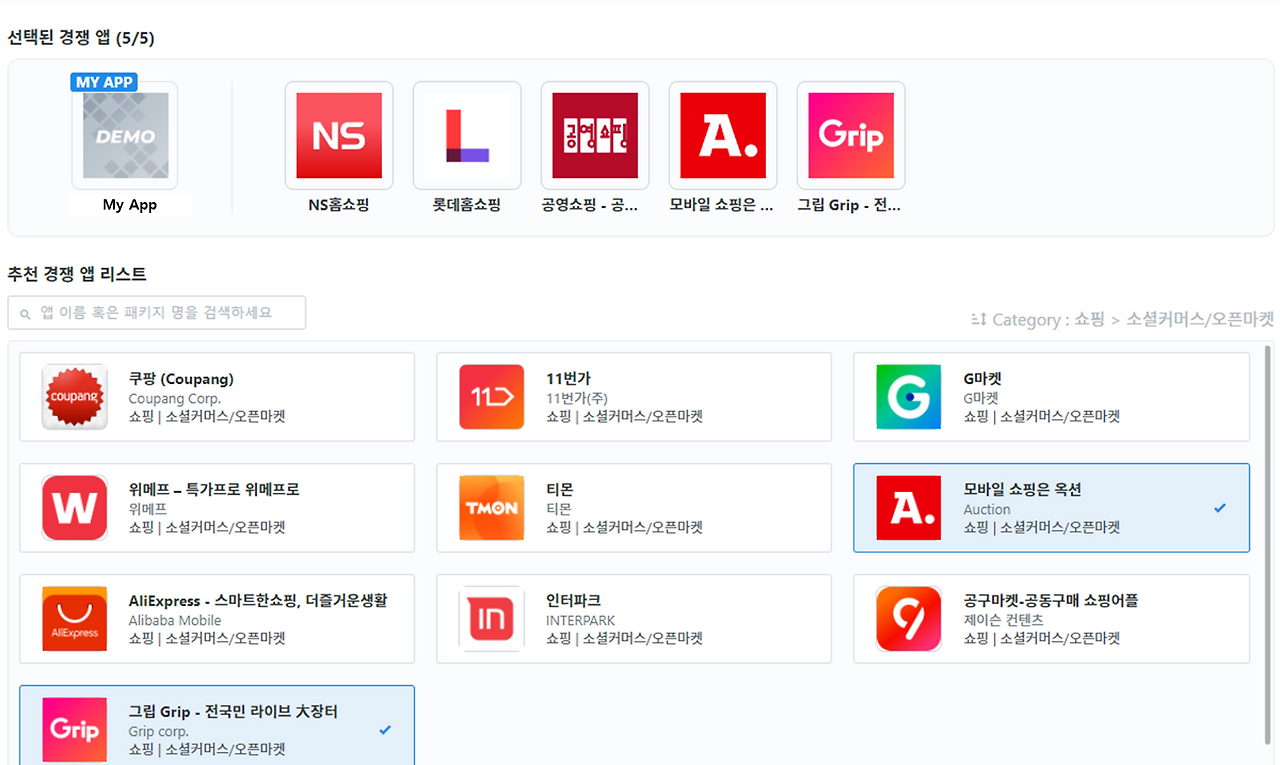Click the 공영쇼핑 app icon
The width and height of the screenshot is (1280, 765).
(595, 136)
